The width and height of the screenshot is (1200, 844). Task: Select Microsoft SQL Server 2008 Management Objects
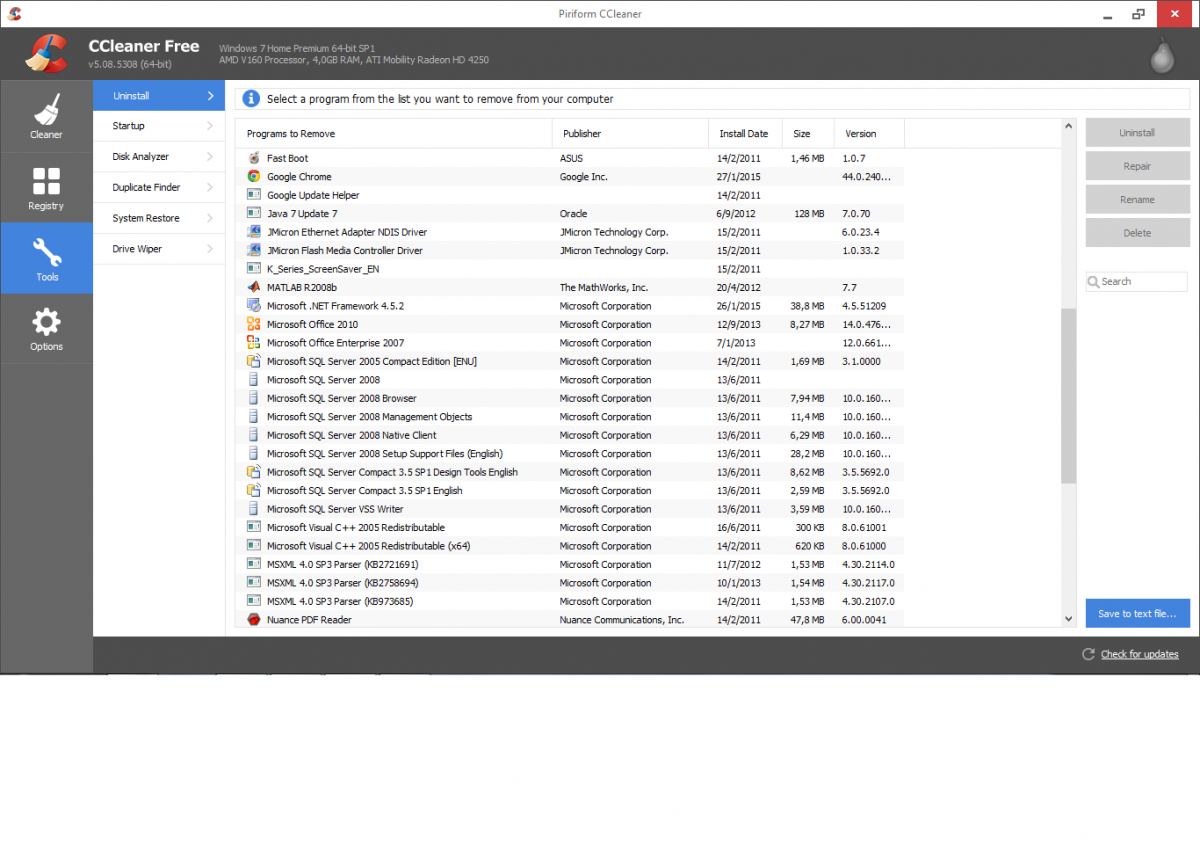tap(571, 417)
